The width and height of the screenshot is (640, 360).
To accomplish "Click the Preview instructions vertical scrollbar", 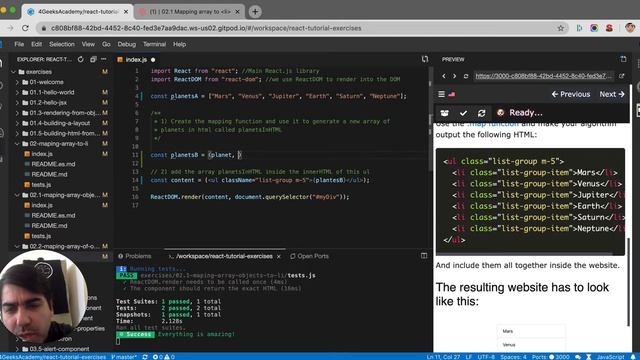I will tap(628, 282).
